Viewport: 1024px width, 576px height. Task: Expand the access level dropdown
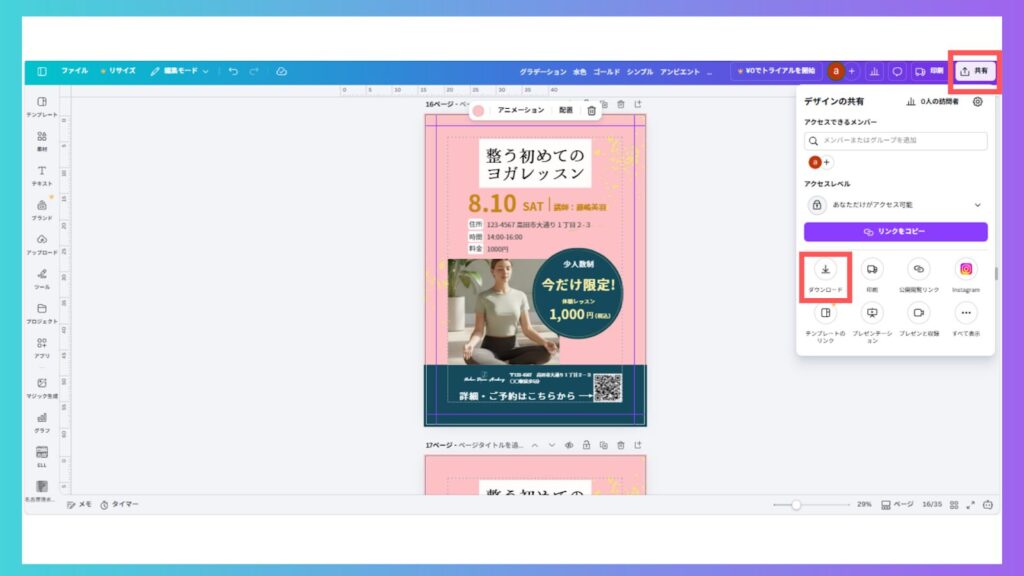(x=977, y=205)
